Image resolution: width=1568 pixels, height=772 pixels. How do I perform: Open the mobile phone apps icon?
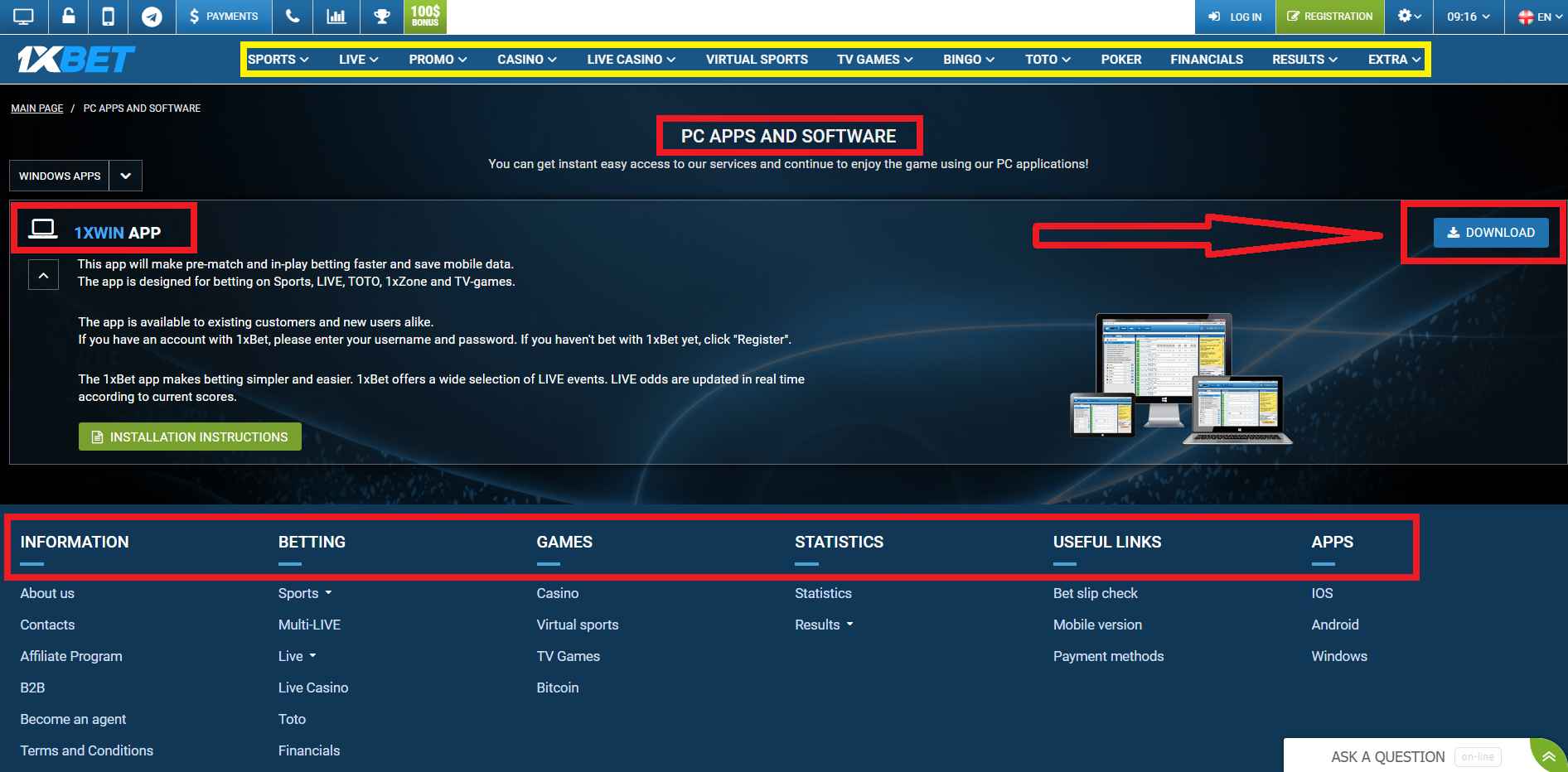click(x=109, y=17)
